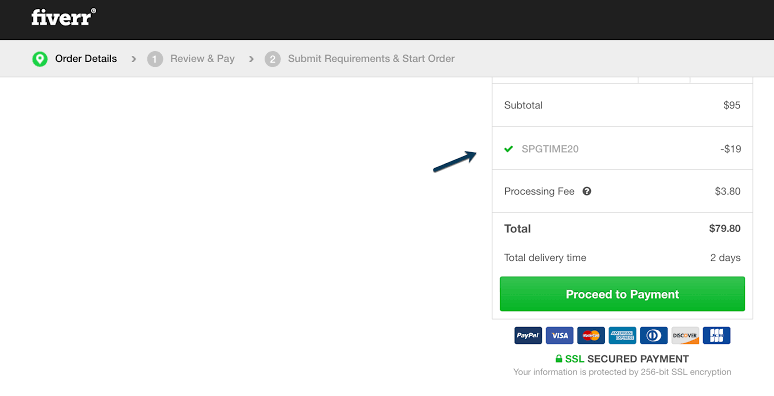Click the Processing Fee label
The height and width of the screenshot is (396, 774).
click(x=539, y=191)
